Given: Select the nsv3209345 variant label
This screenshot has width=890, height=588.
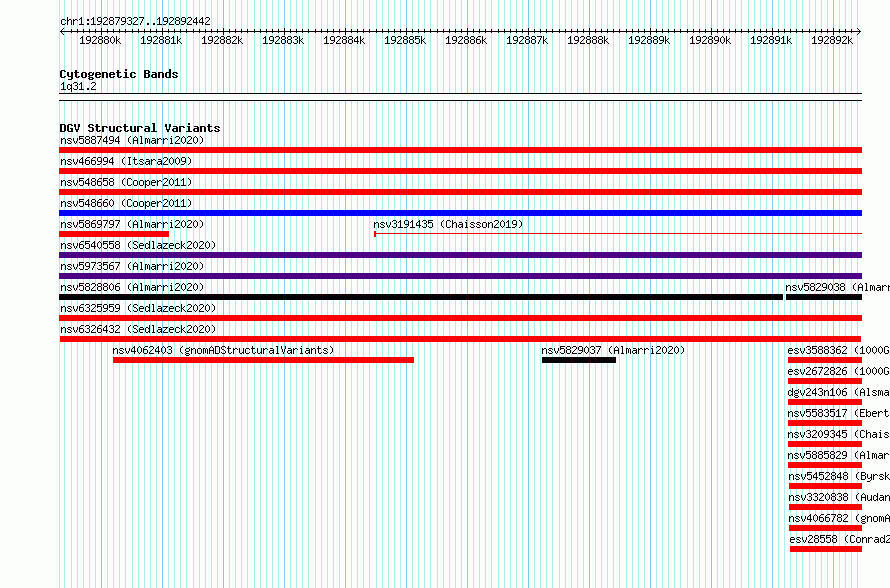Looking at the screenshot, I should [839, 434].
